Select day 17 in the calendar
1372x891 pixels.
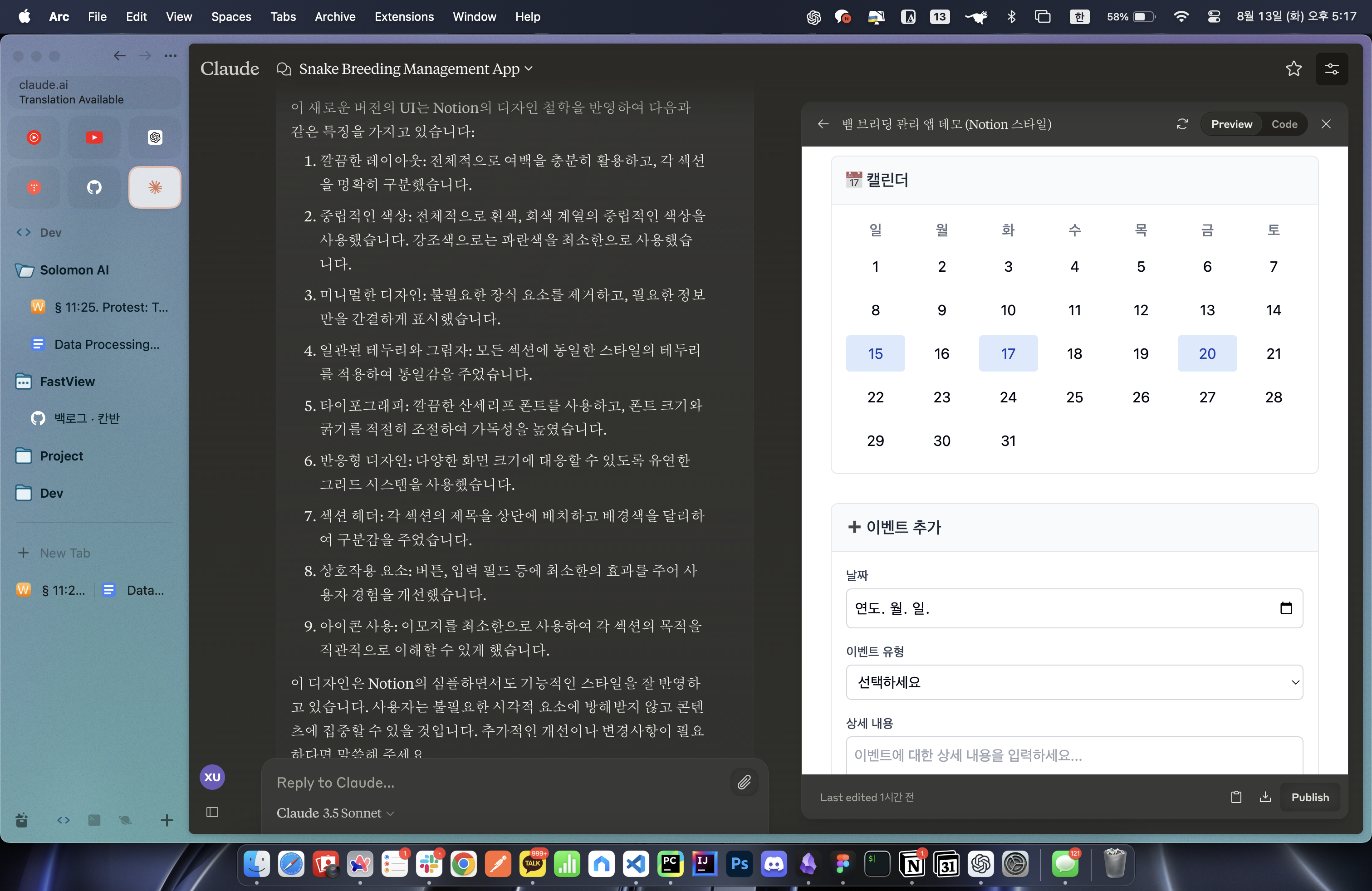coord(1008,353)
